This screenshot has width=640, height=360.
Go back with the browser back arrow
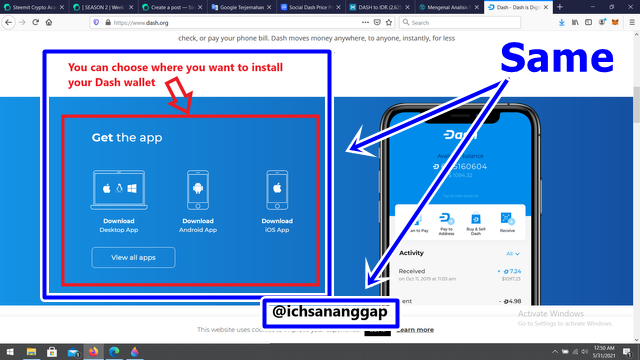pyautogui.click(x=9, y=22)
